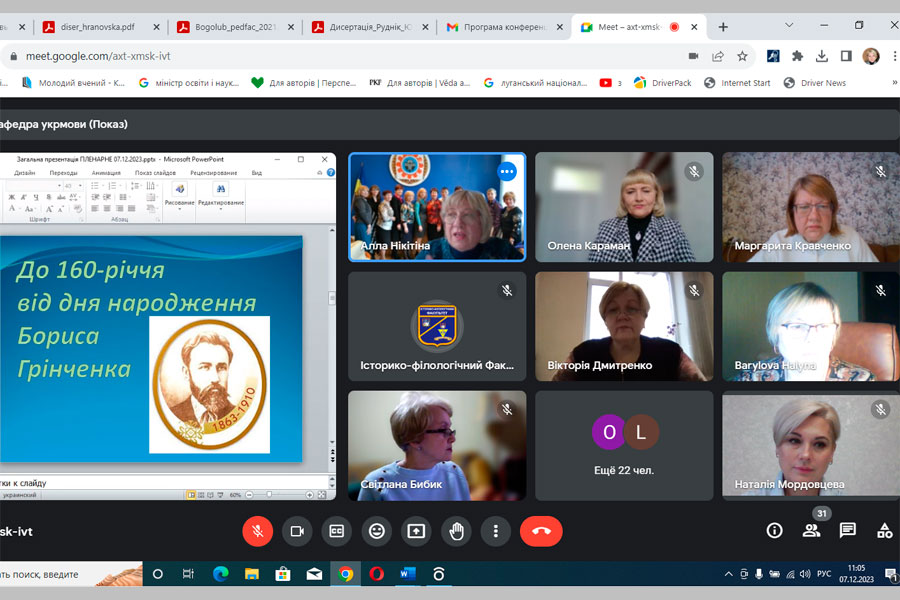The height and width of the screenshot is (600, 900).
Task: Show the participants list panel
Action: (x=811, y=530)
